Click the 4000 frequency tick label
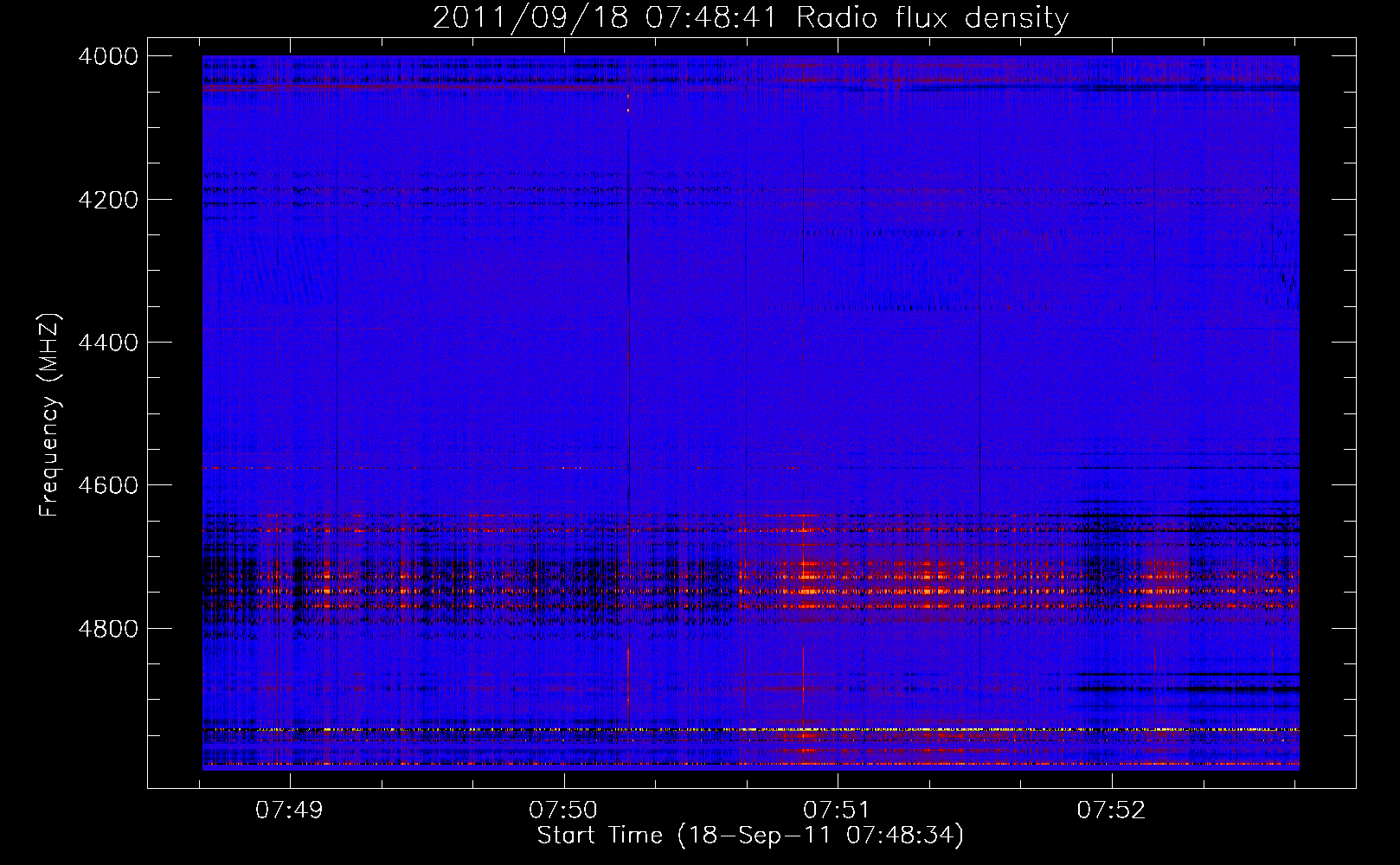 [108, 56]
